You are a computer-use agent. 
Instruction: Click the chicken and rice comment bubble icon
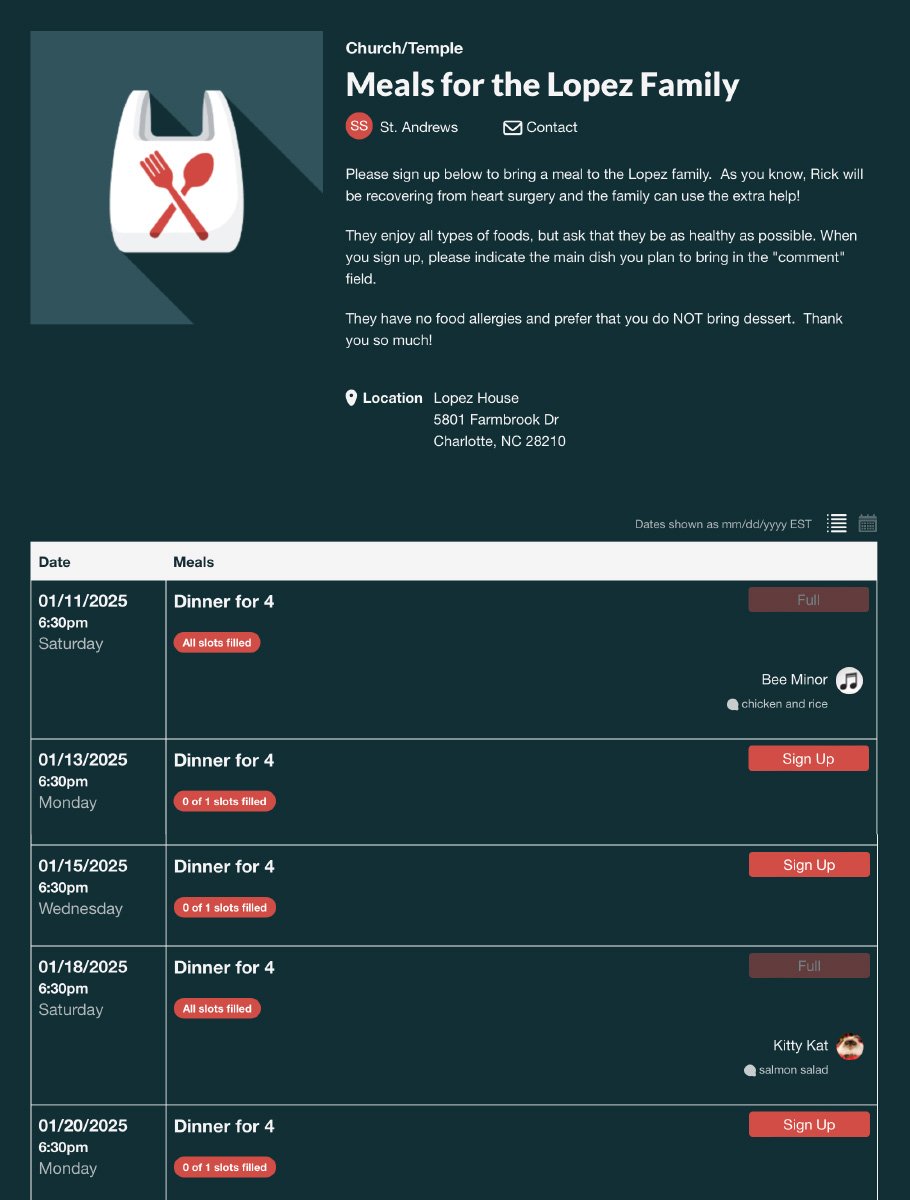pos(733,705)
